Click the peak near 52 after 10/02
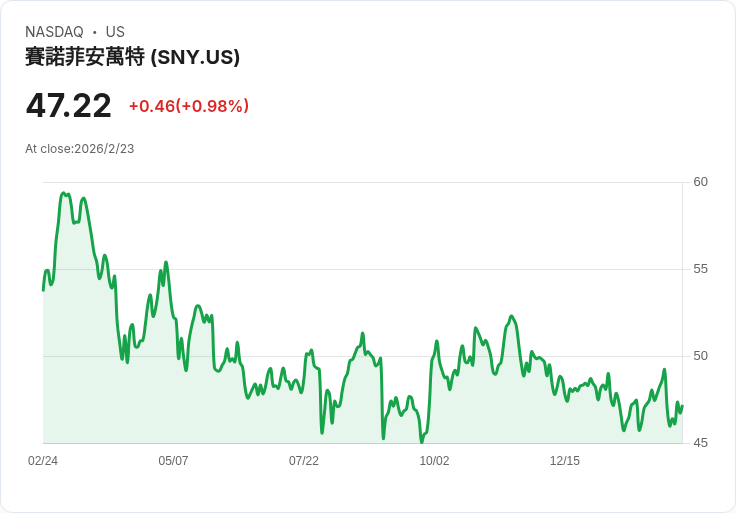Screen dimensions: 736x513 511,316
